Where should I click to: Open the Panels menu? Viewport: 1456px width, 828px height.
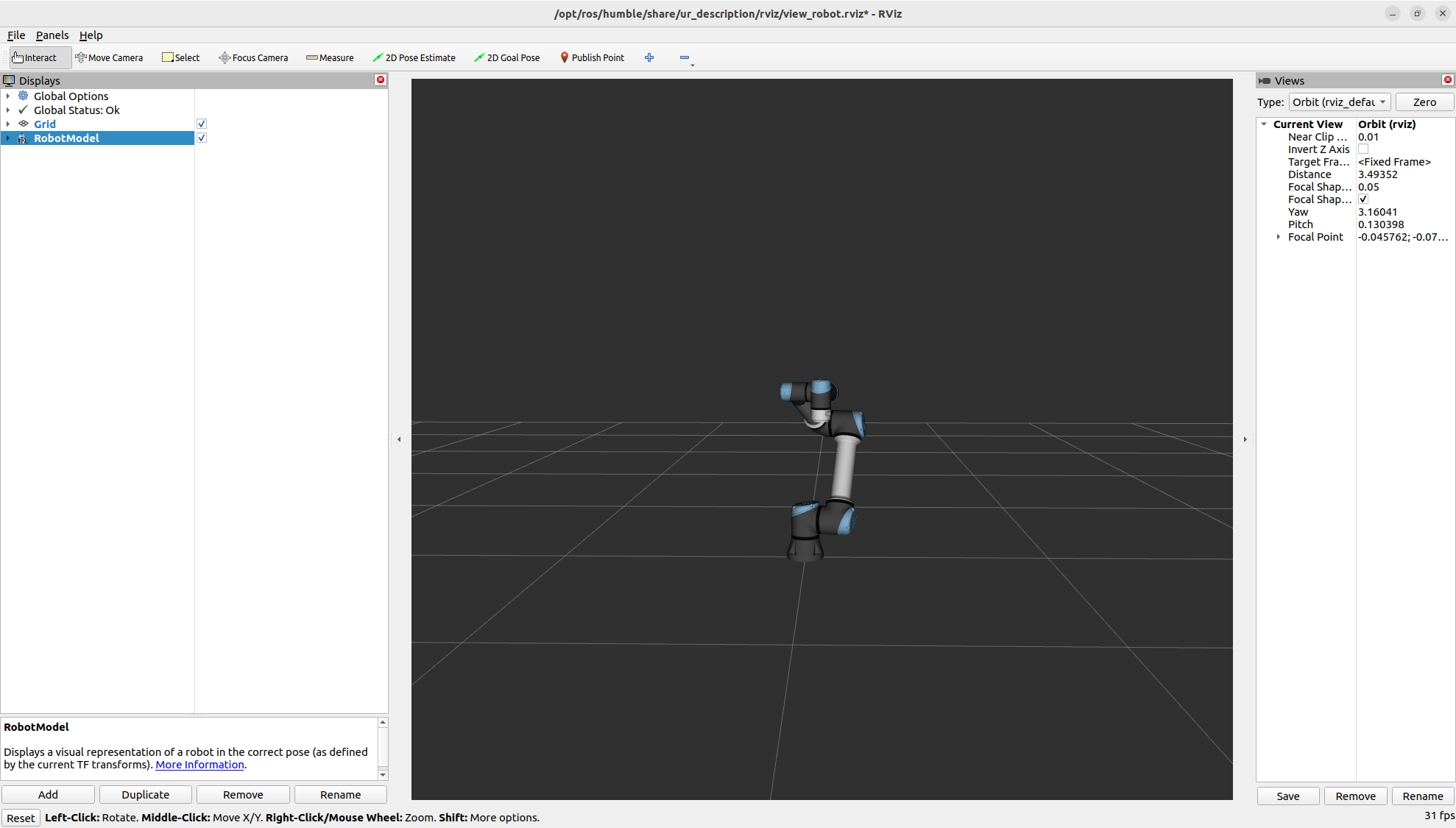(x=52, y=35)
